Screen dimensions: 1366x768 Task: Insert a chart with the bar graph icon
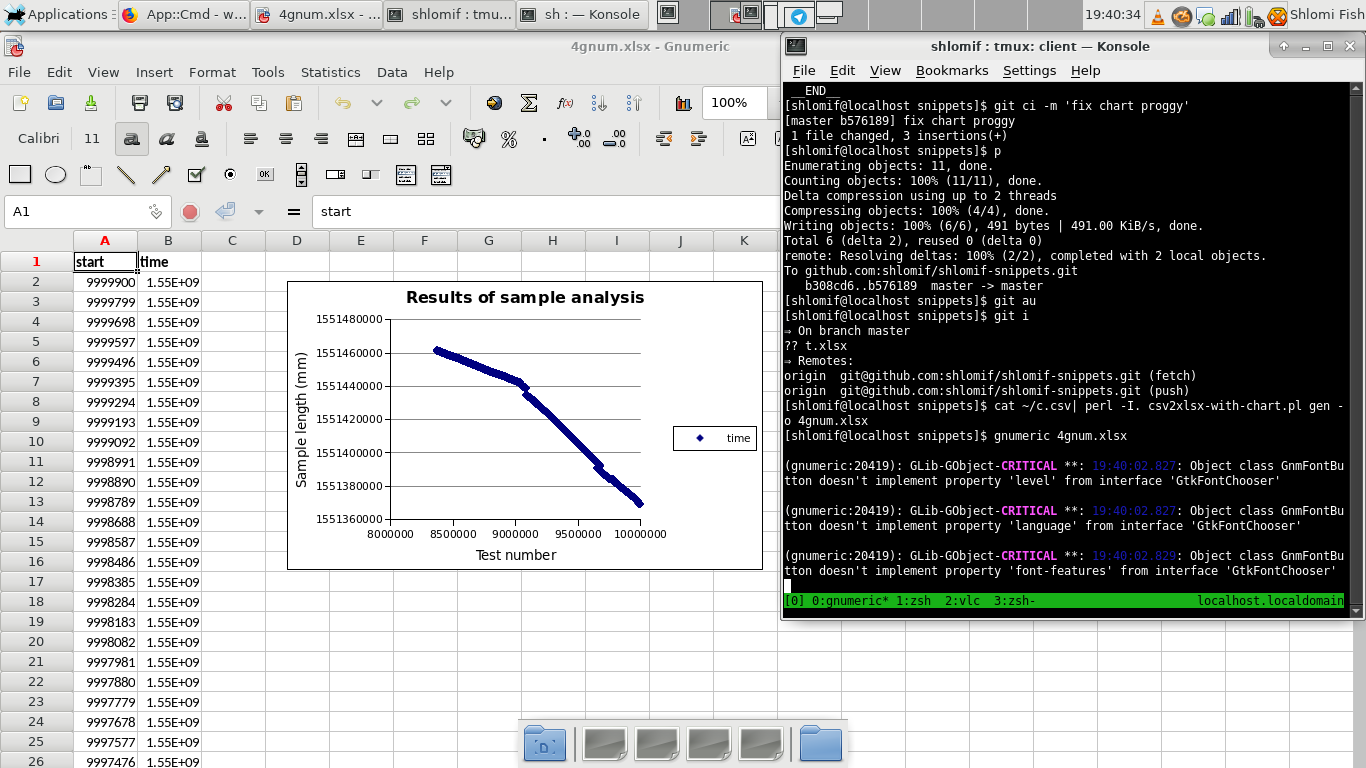[x=683, y=103]
